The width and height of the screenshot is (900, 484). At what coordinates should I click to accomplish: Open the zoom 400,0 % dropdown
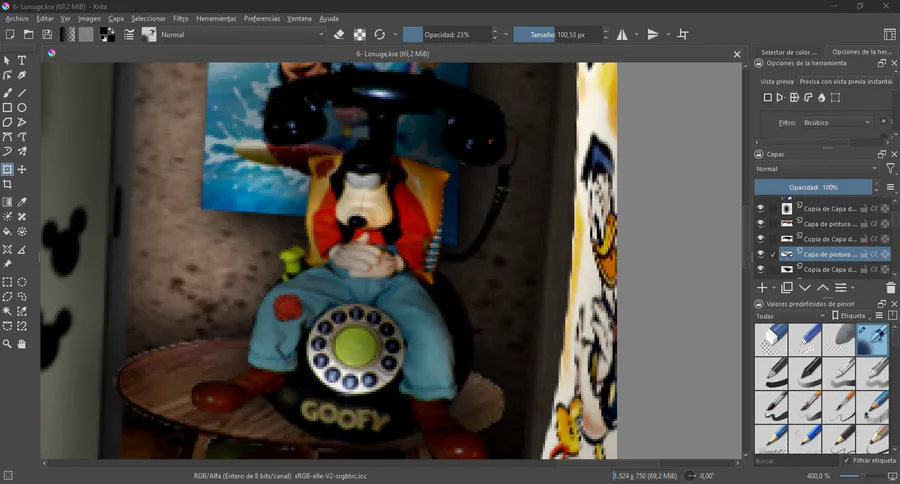coord(818,476)
